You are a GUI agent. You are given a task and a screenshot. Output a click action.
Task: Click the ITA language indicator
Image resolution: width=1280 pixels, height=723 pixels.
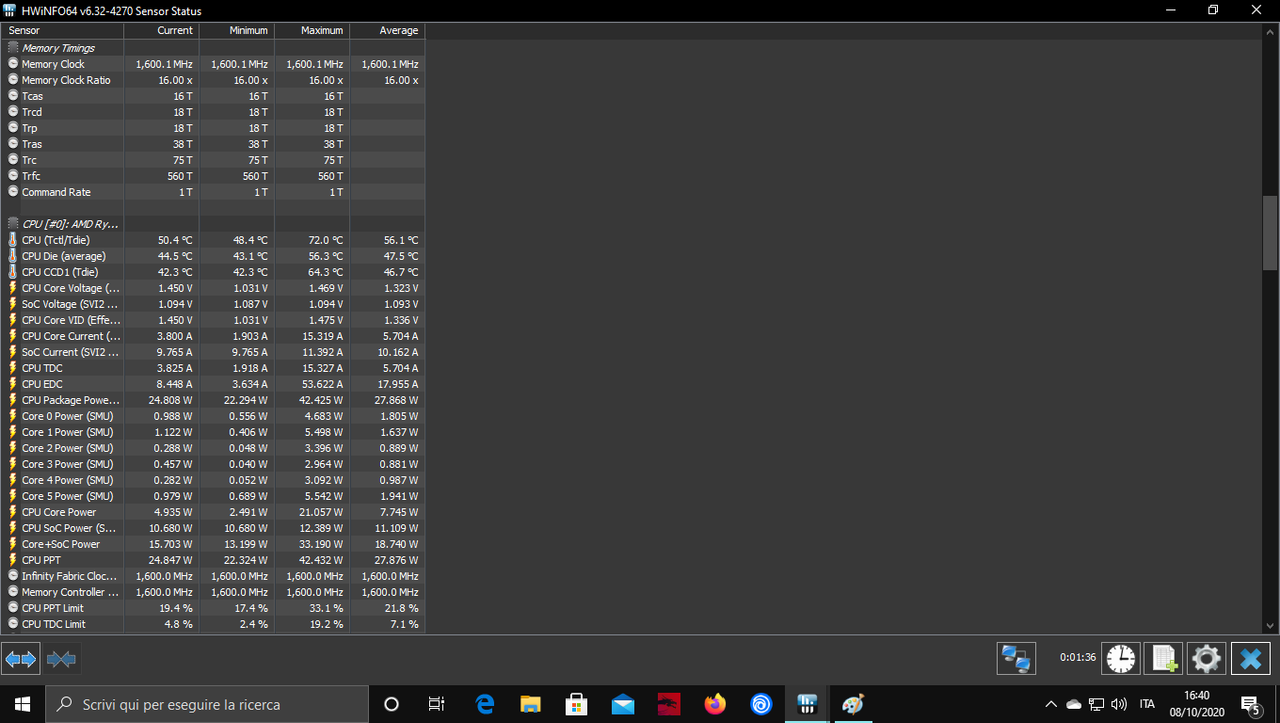click(x=1148, y=704)
